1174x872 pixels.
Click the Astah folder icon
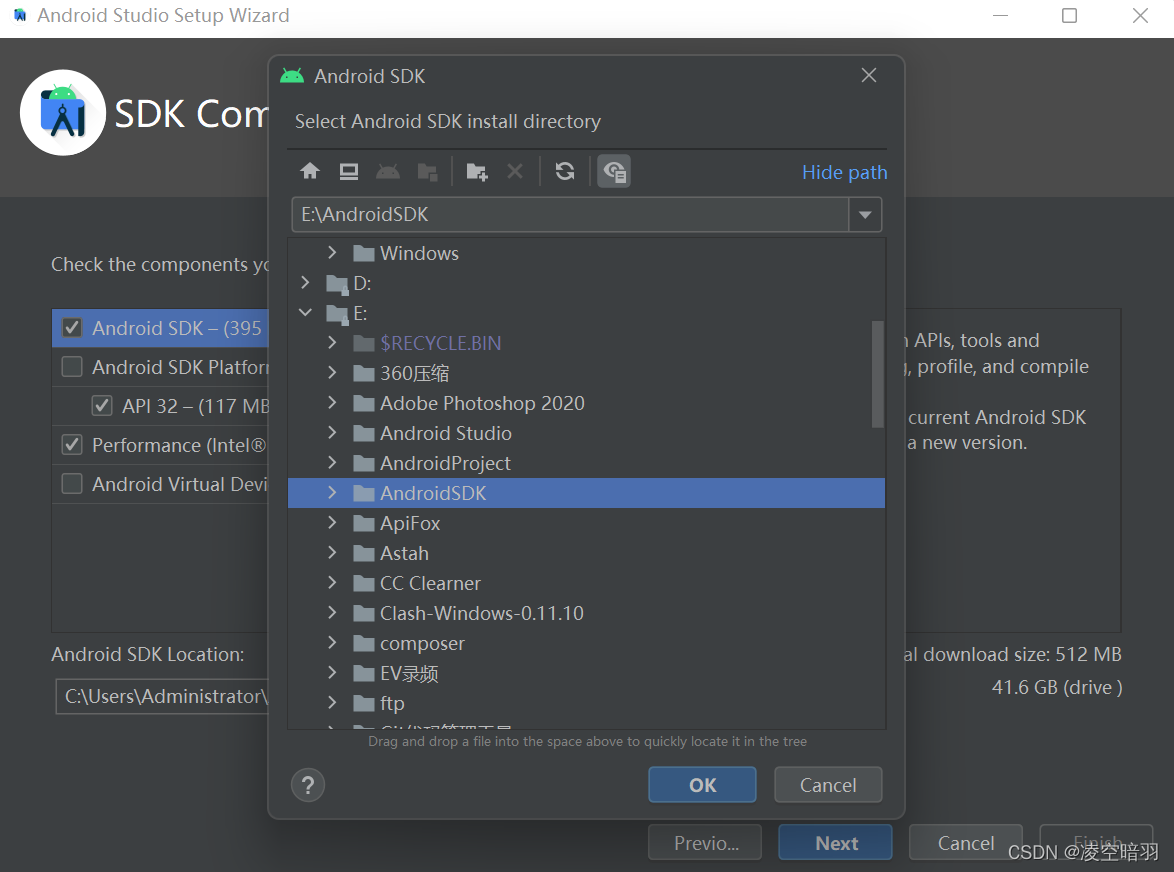click(x=364, y=553)
